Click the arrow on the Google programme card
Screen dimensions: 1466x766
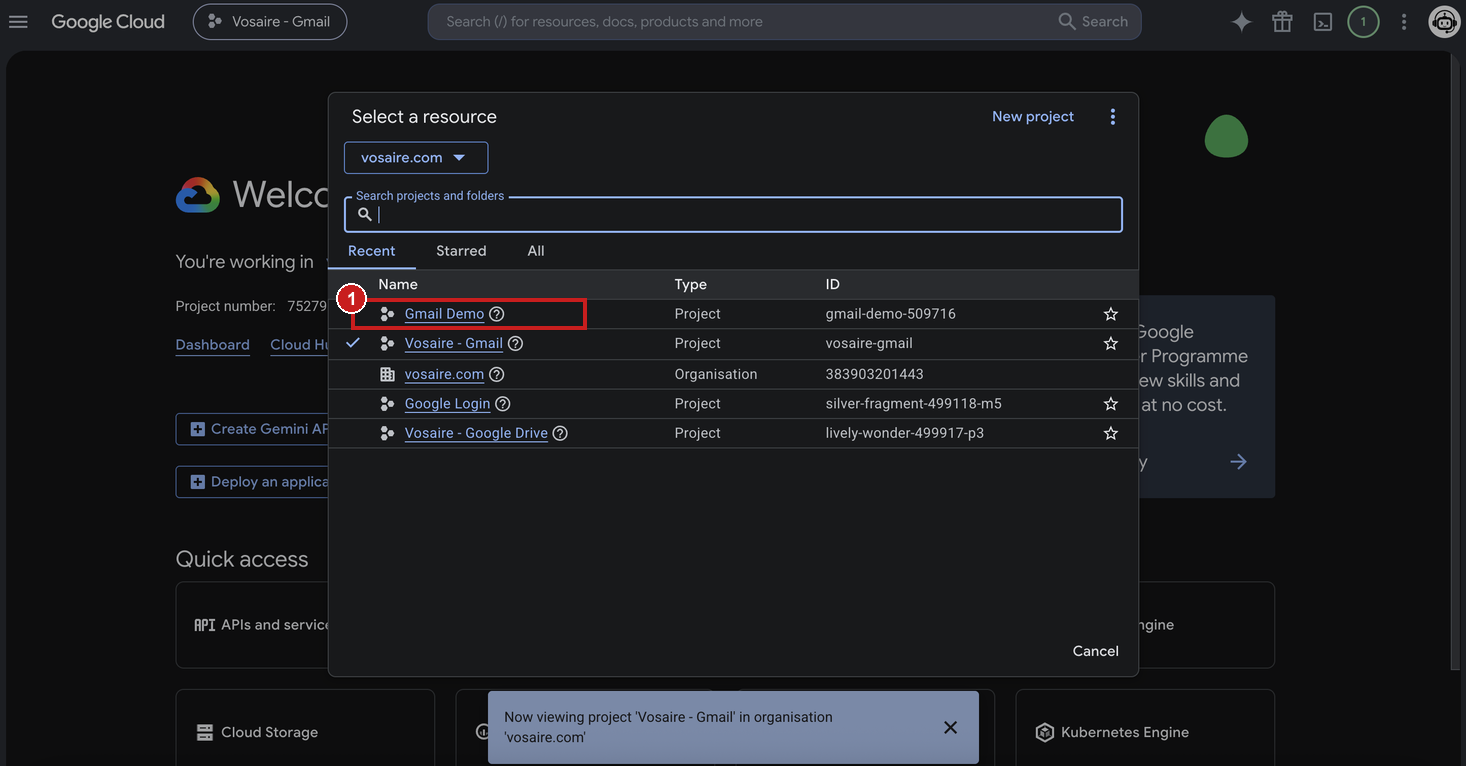(x=1239, y=462)
